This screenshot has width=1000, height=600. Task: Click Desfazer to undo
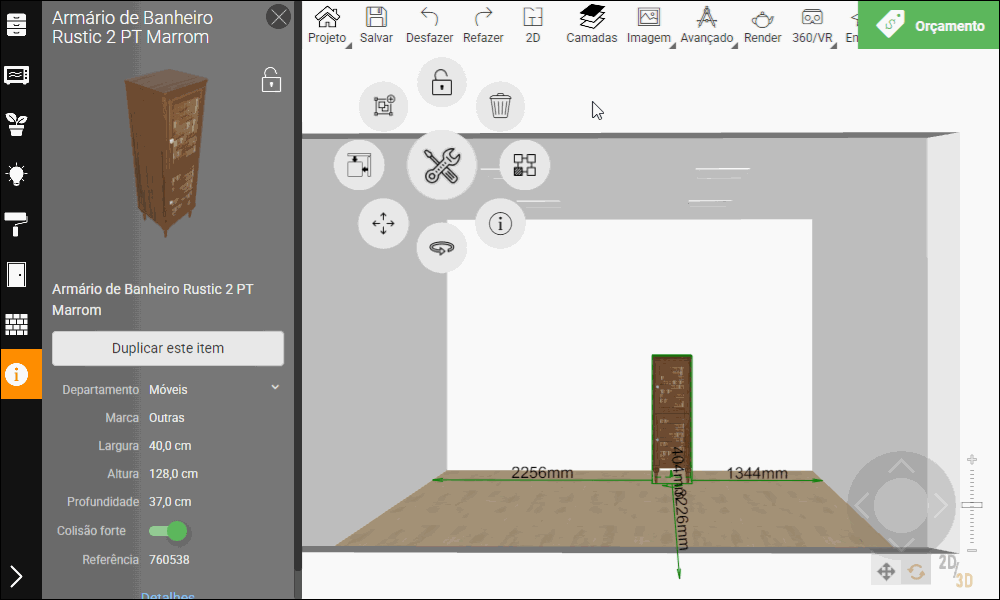click(429, 26)
